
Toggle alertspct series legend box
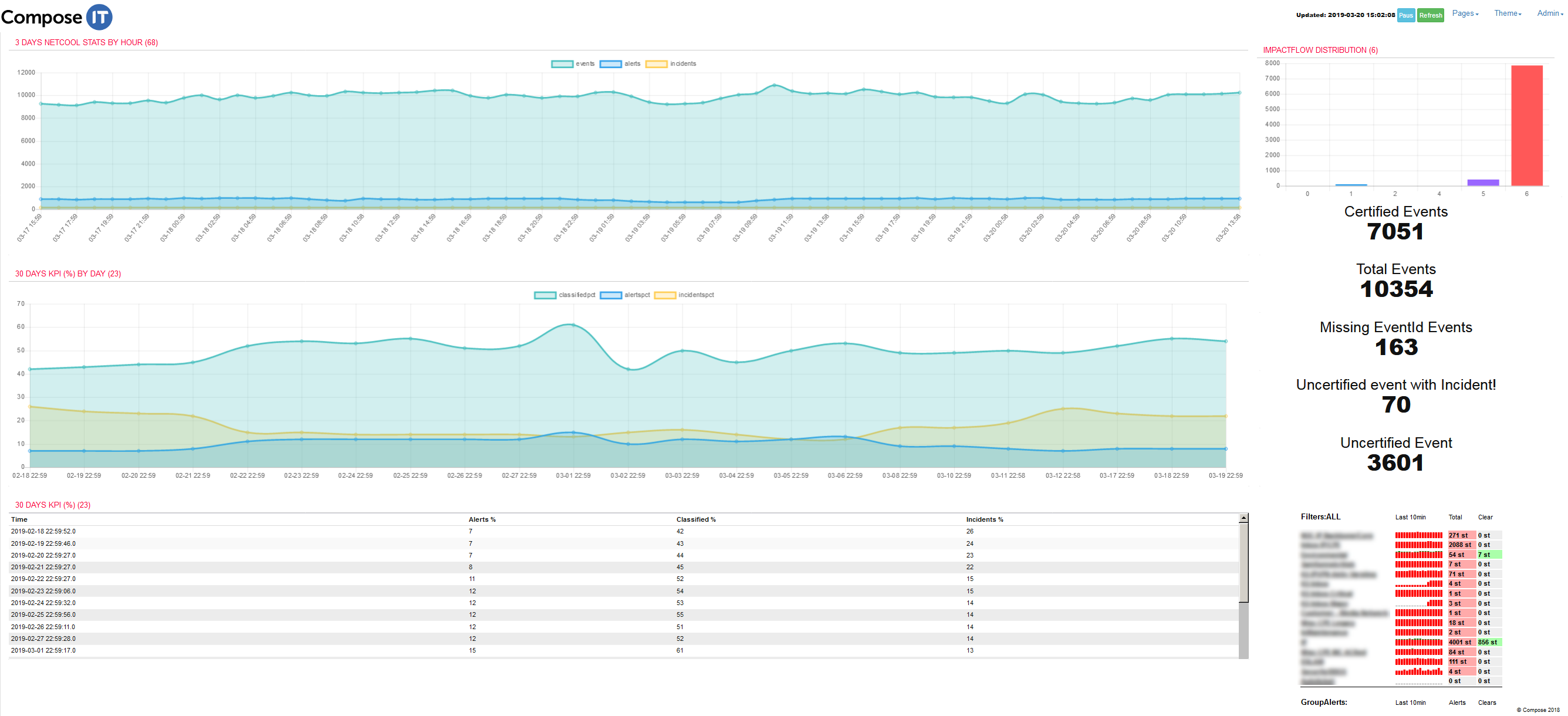pos(610,295)
